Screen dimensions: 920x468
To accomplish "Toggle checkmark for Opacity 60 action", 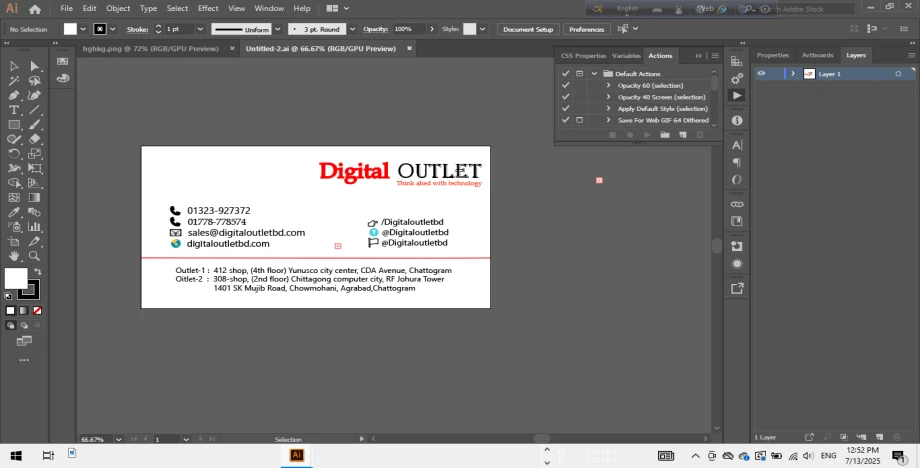I will tap(566, 85).
